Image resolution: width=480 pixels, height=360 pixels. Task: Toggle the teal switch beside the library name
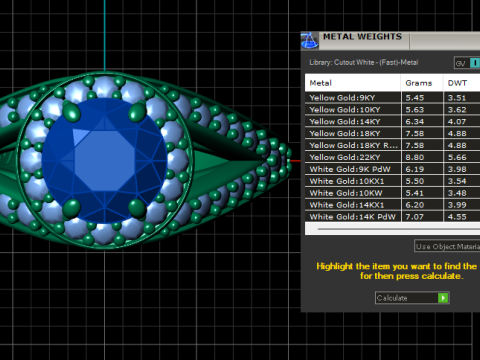click(x=474, y=63)
